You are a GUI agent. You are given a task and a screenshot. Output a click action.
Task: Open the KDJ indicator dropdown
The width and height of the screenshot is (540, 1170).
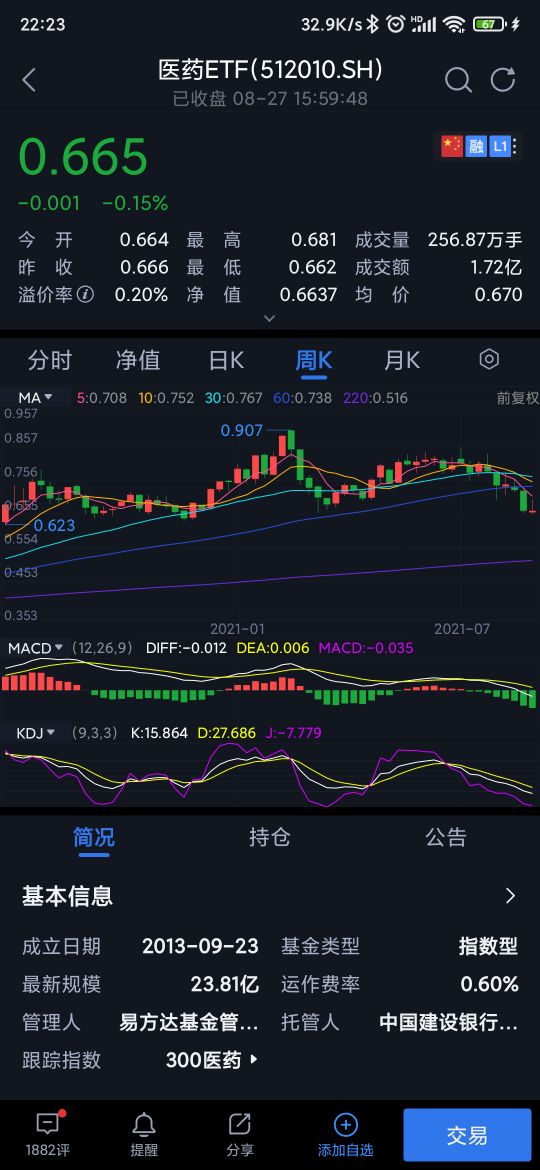[x=36, y=733]
